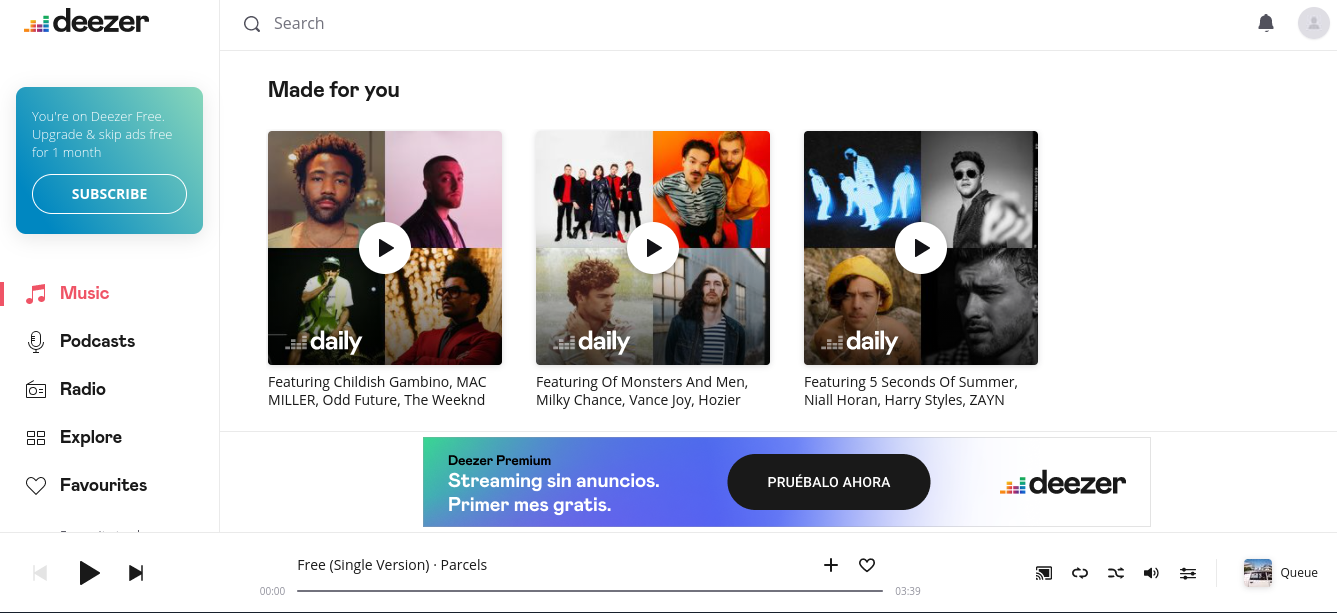Click the main play button in player
Viewport: 1337px width, 613px height.
click(89, 573)
